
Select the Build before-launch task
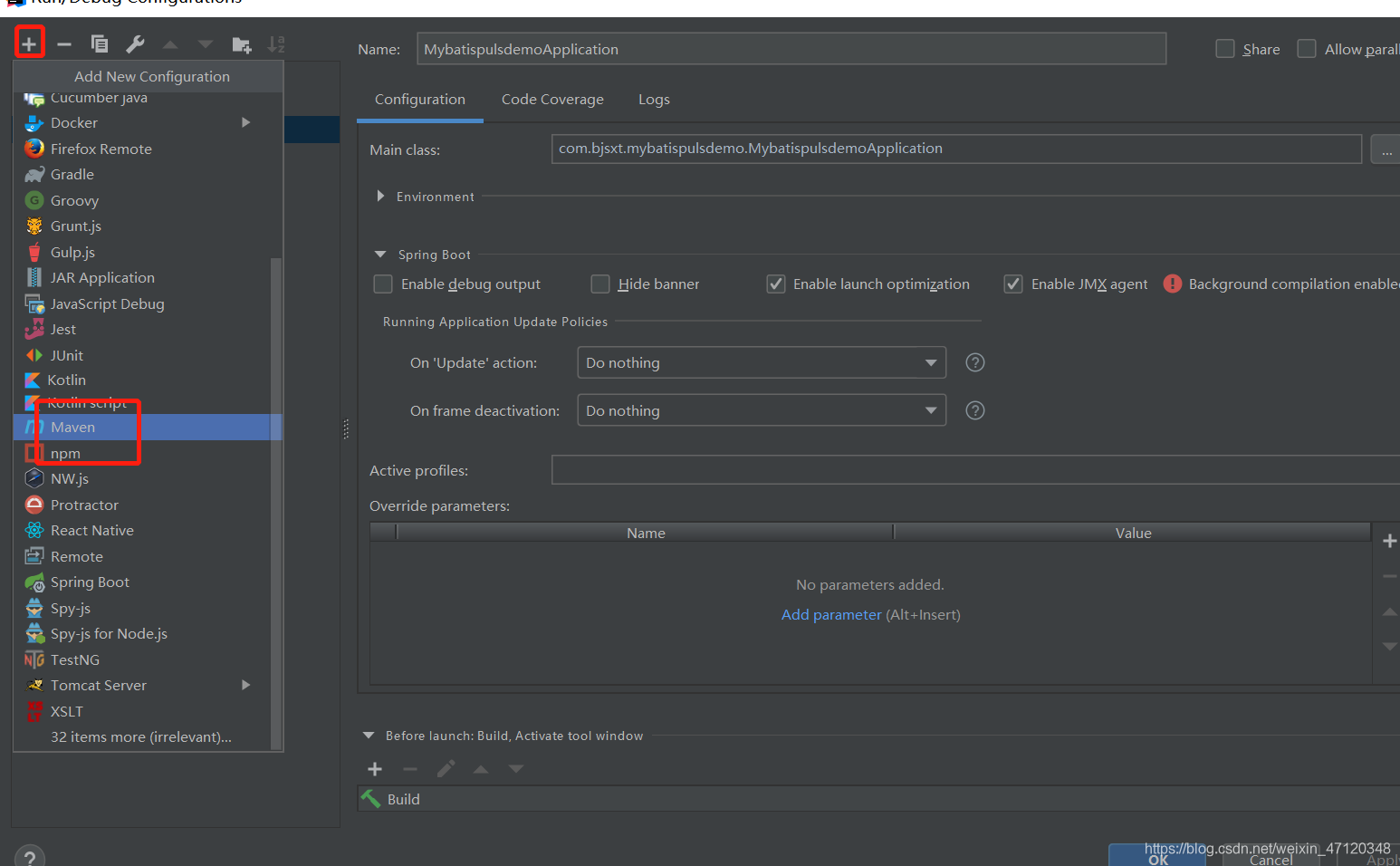878,799
